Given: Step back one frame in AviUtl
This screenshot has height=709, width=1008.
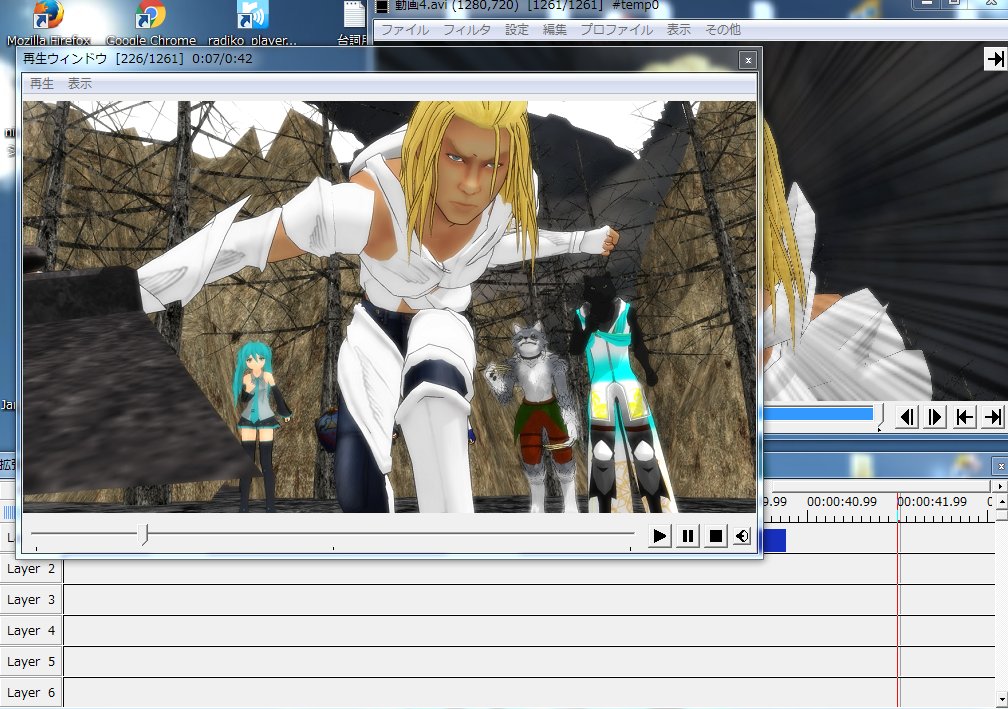Looking at the screenshot, I should coord(906,417).
